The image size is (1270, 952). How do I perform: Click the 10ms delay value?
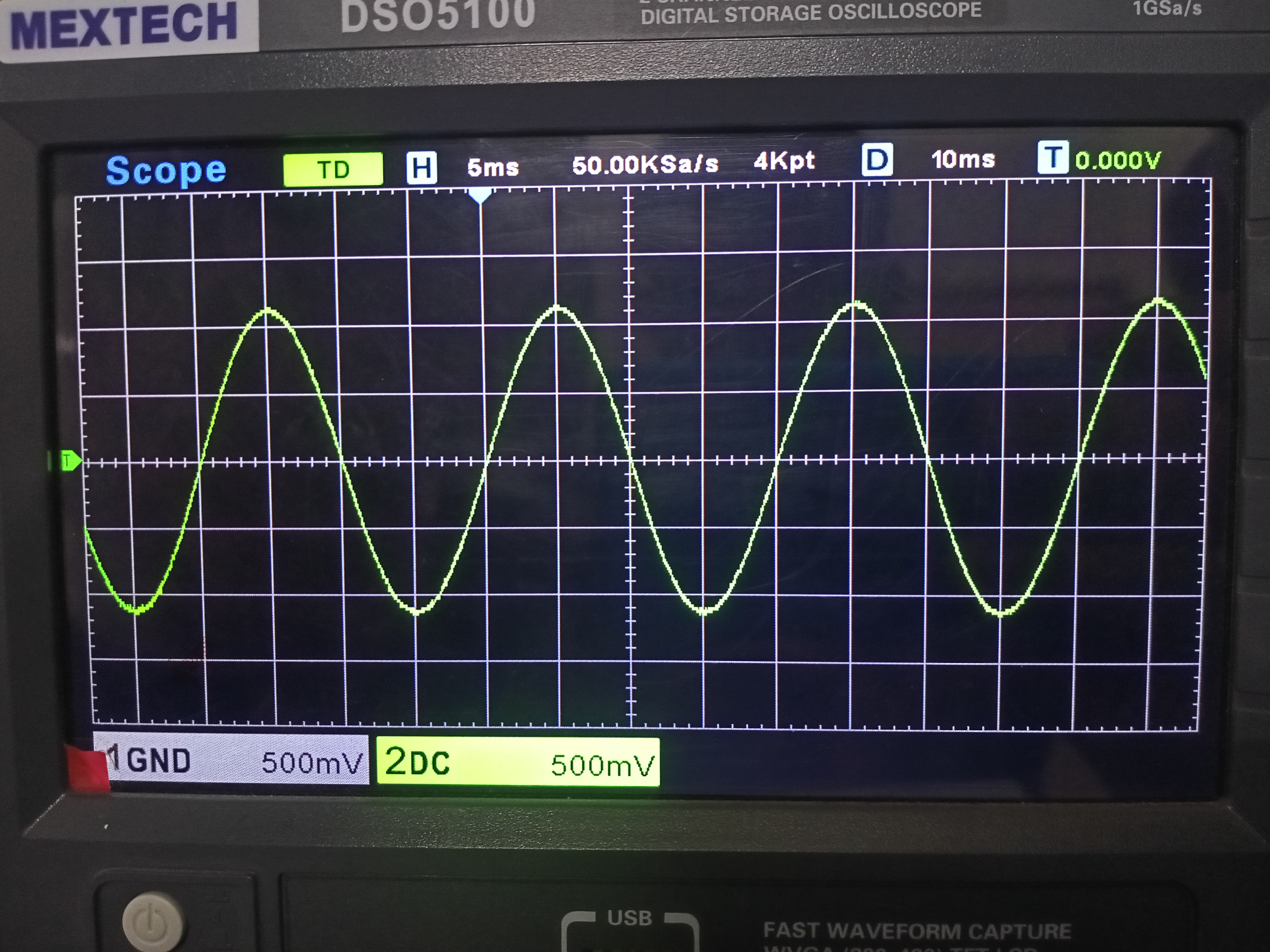coord(963,159)
